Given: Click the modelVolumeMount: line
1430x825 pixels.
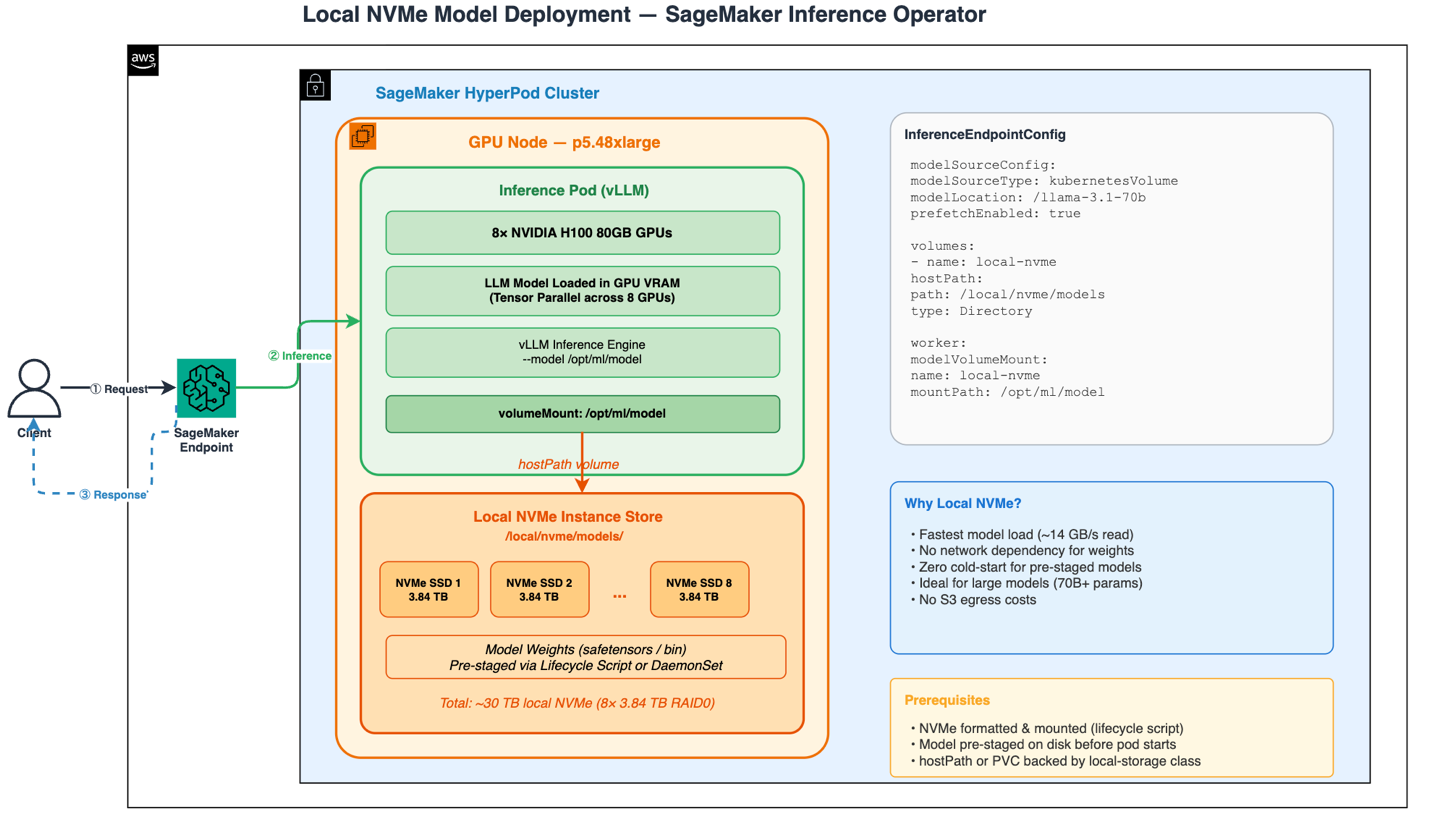Looking at the screenshot, I should (979, 359).
